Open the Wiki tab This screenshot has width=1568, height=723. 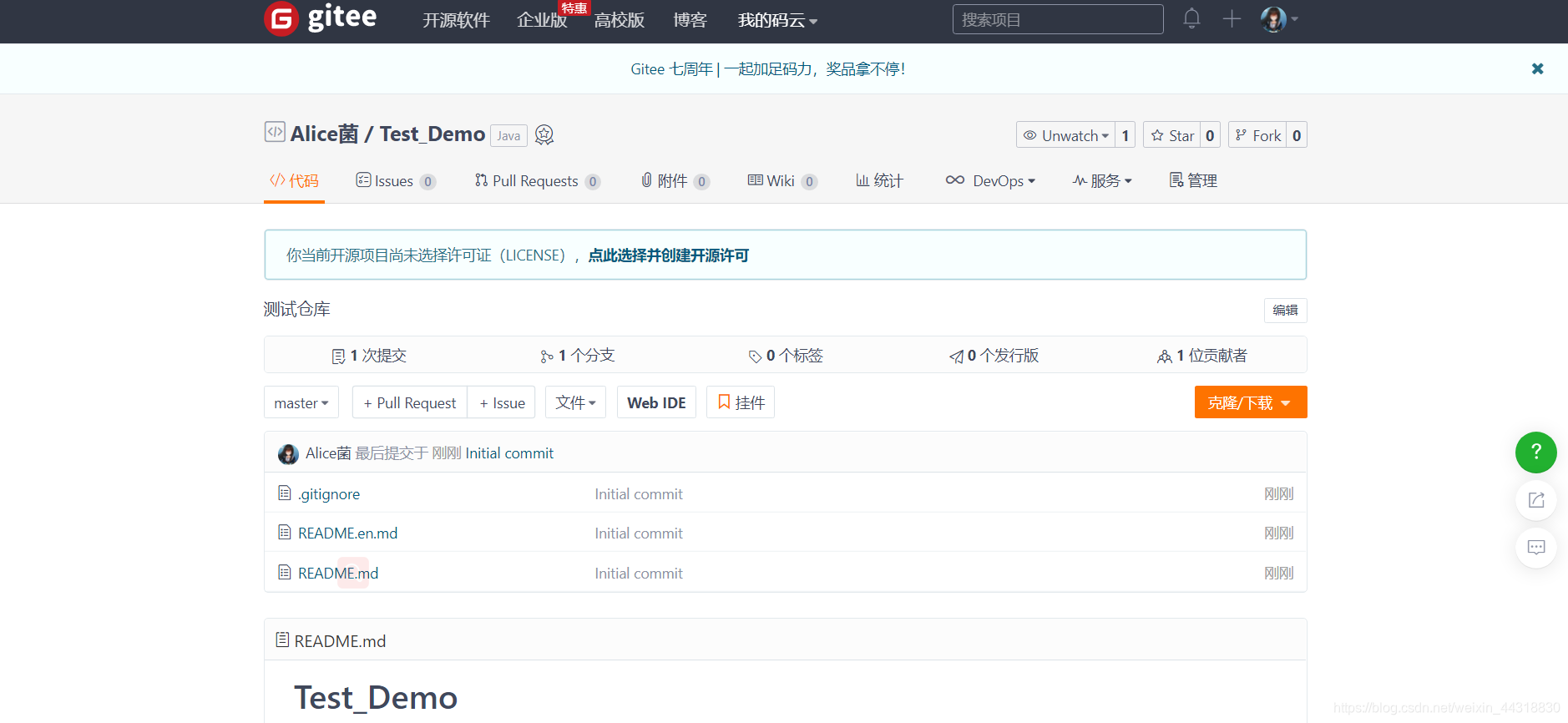tap(782, 181)
